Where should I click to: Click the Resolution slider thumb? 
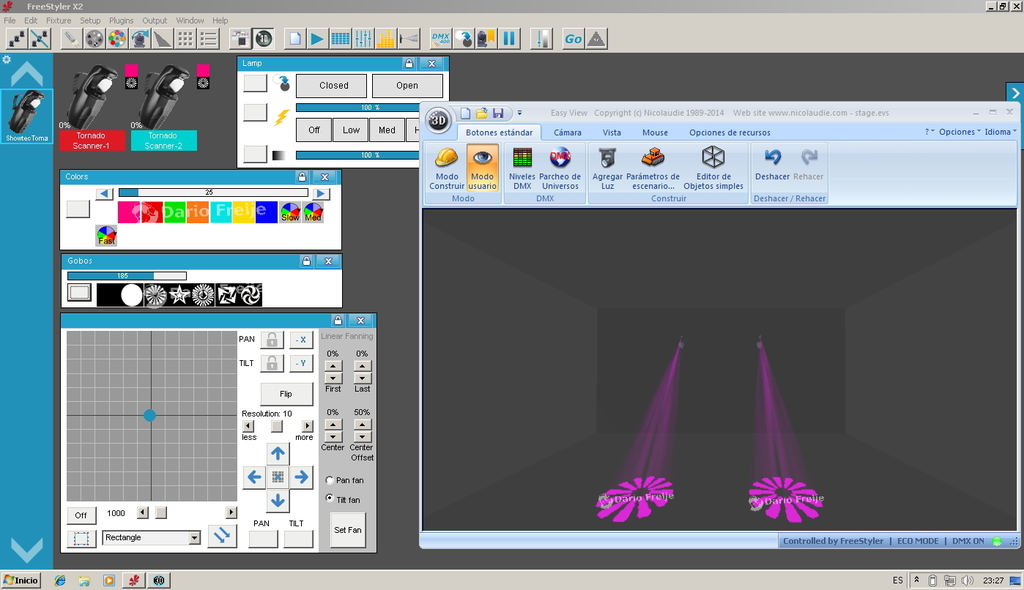click(x=277, y=426)
